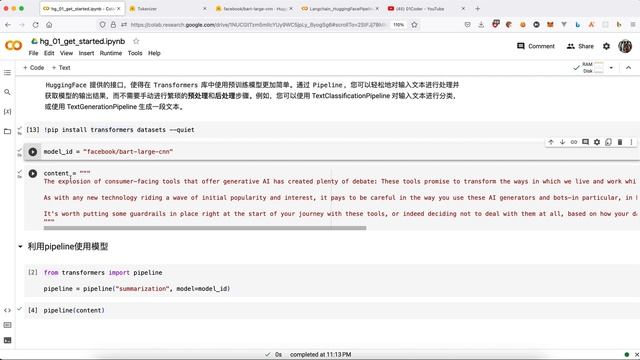Open table of contents sidebar icon
The width and height of the screenshot is (640, 360).
pos(7,73)
